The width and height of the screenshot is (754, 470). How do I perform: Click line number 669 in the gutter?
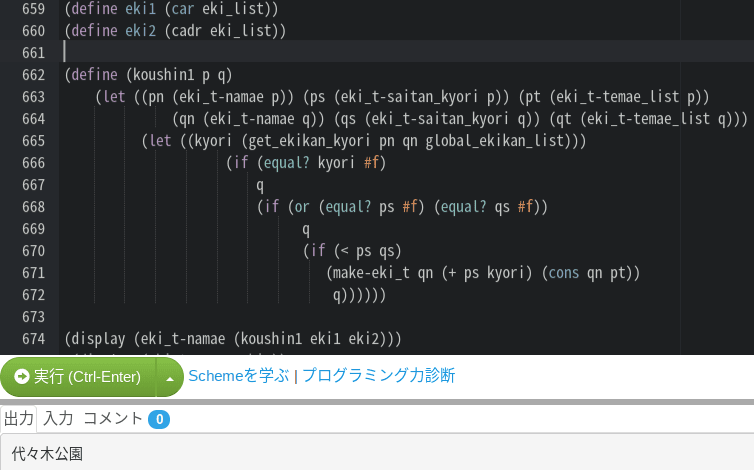point(33,229)
